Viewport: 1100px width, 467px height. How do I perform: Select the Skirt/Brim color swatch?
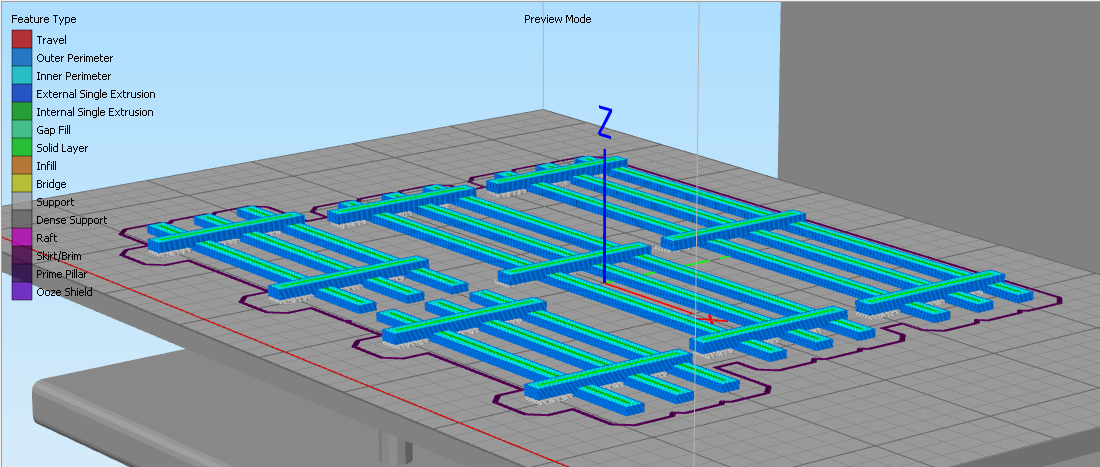21,256
